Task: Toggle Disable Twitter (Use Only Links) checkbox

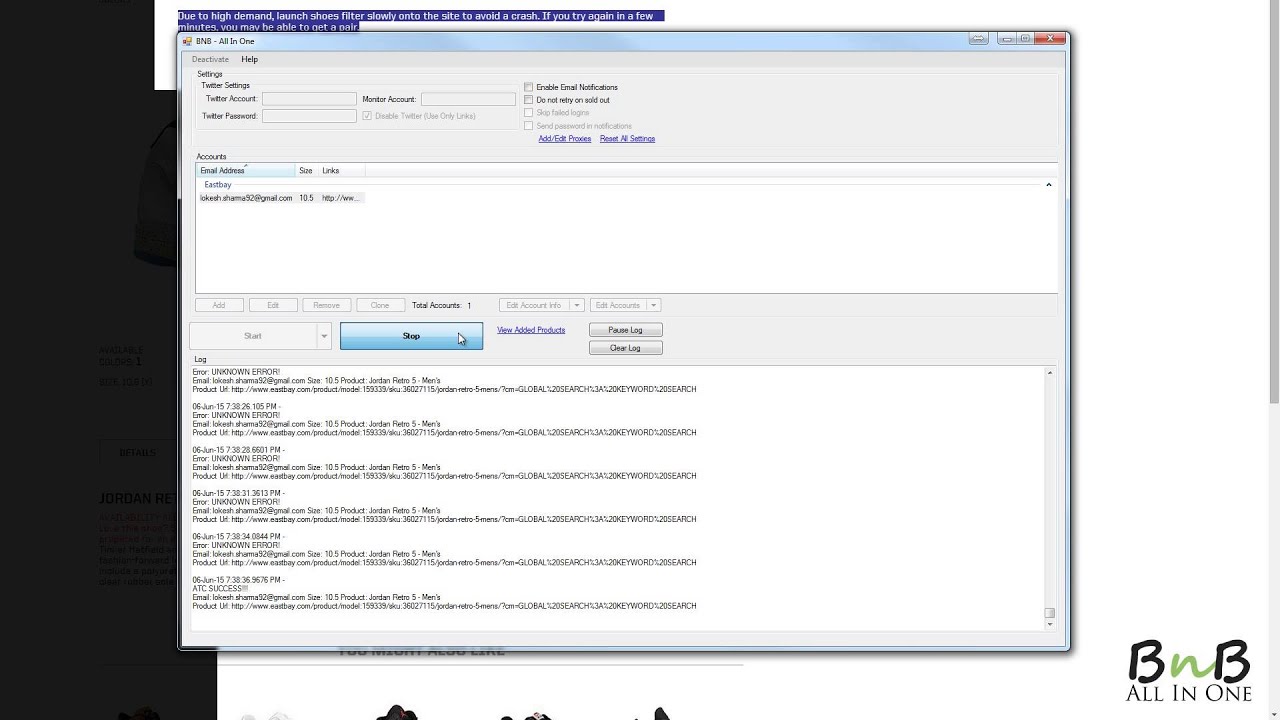Action: (x=367, y=116)
